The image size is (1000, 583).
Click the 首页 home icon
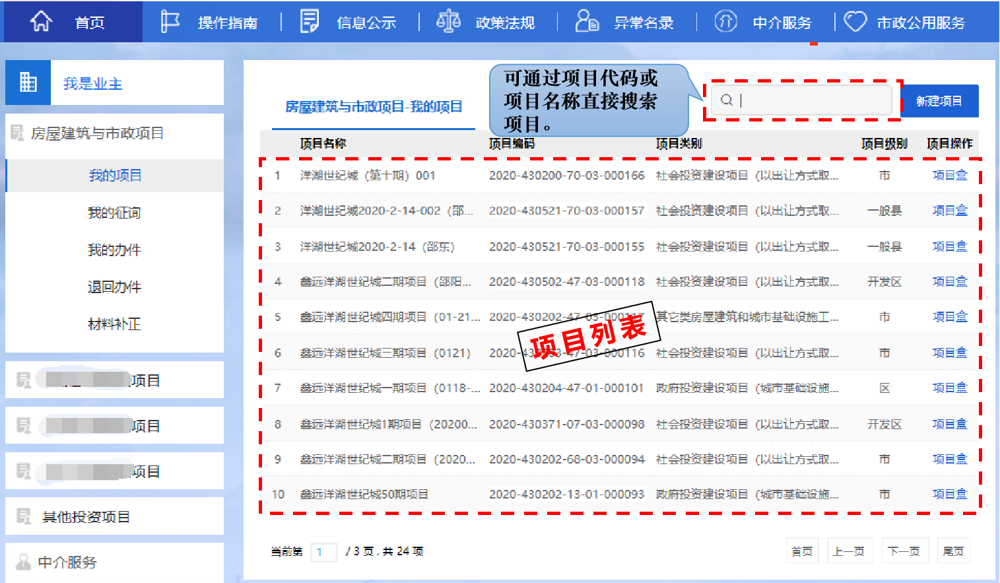40,20
